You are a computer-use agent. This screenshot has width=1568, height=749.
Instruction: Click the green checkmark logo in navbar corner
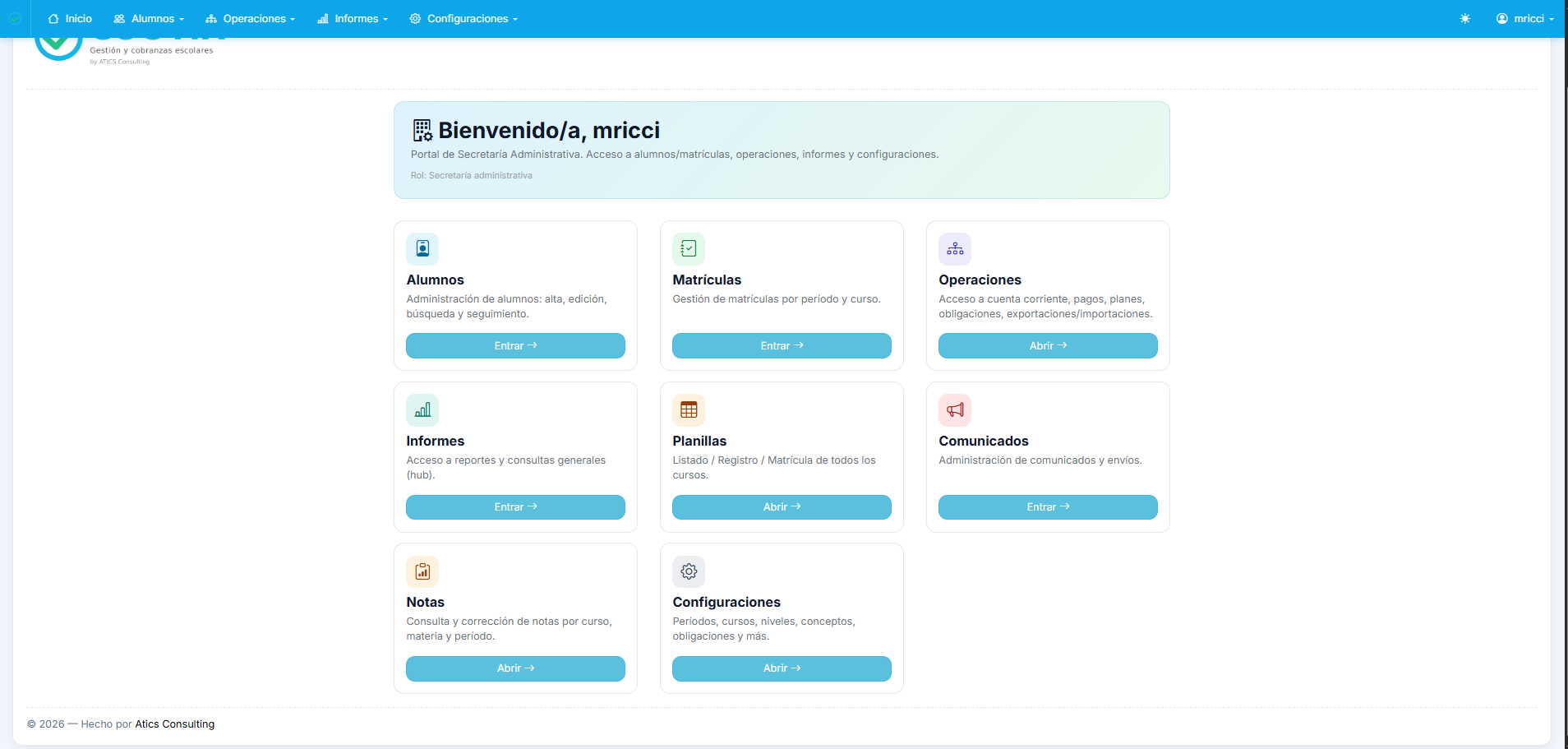(x=15, y=18)
